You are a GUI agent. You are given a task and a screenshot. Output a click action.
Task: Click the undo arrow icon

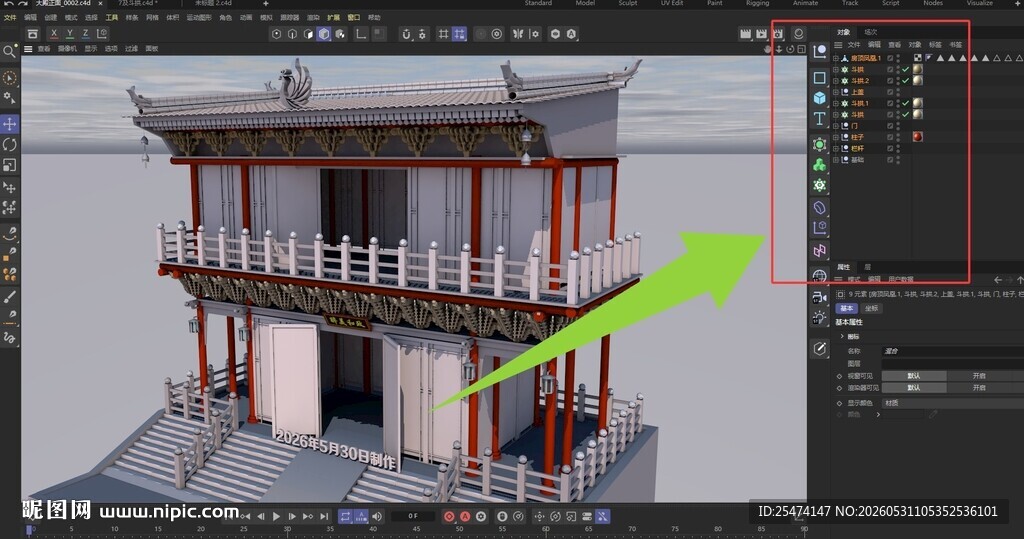pyautogui.click(x=8, y=3)
